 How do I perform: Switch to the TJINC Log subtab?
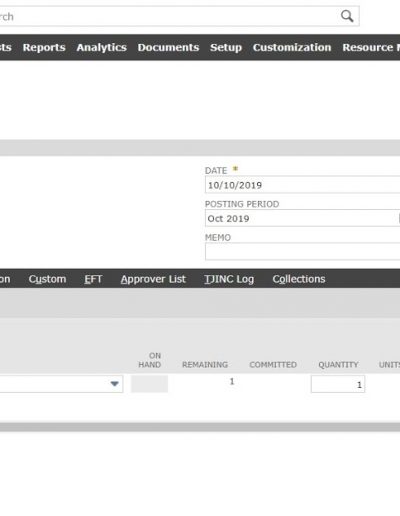click(x=229, y=279)
